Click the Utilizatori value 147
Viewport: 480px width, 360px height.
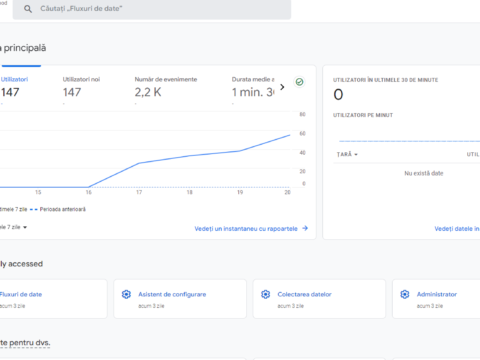(10, 92)
